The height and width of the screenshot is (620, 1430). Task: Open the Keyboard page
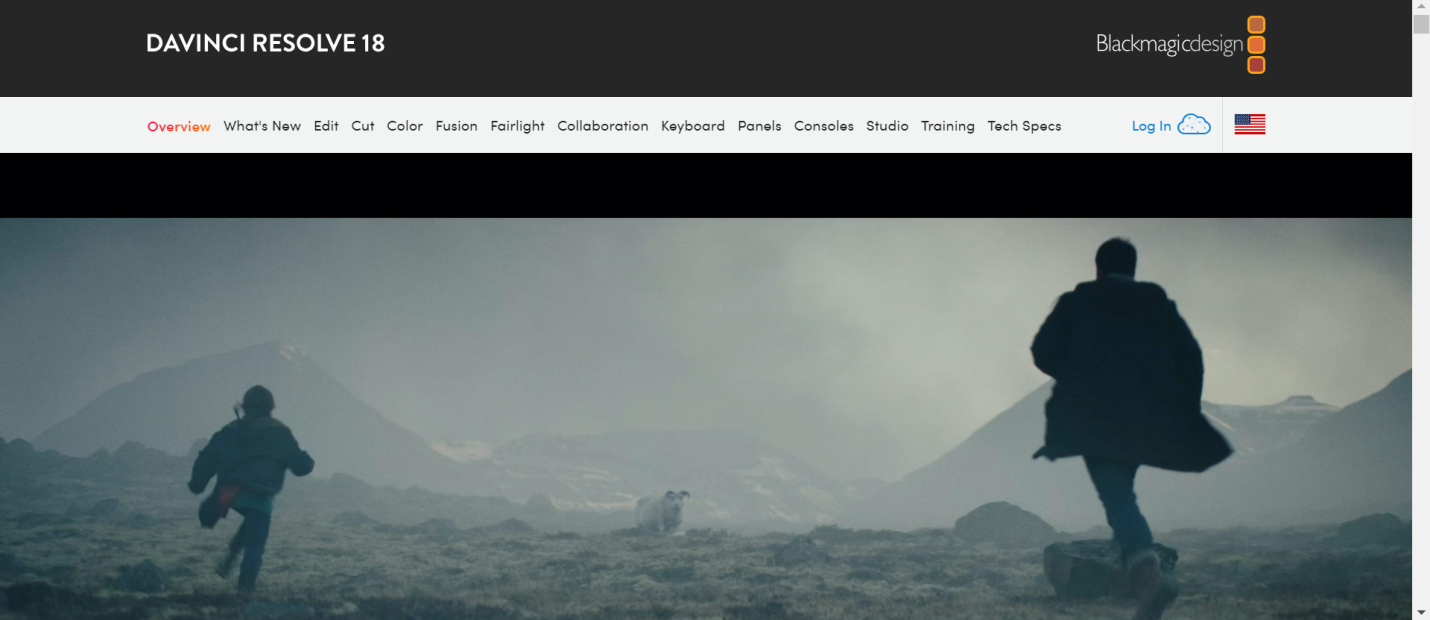[693, 126]
